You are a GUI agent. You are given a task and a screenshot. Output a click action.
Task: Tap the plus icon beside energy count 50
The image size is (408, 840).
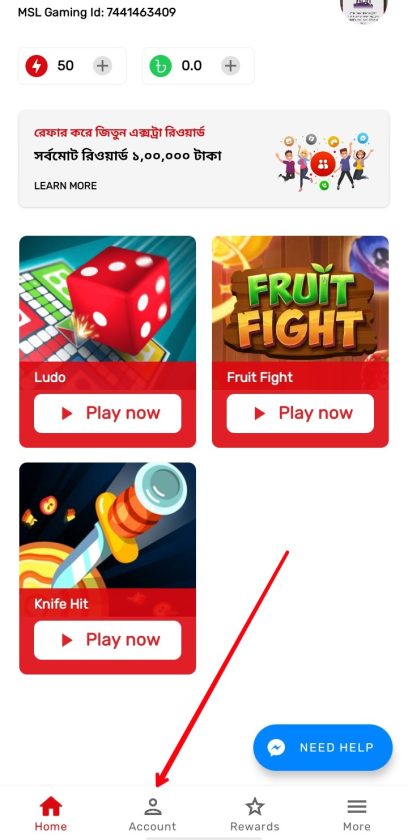tap(102, 66)
